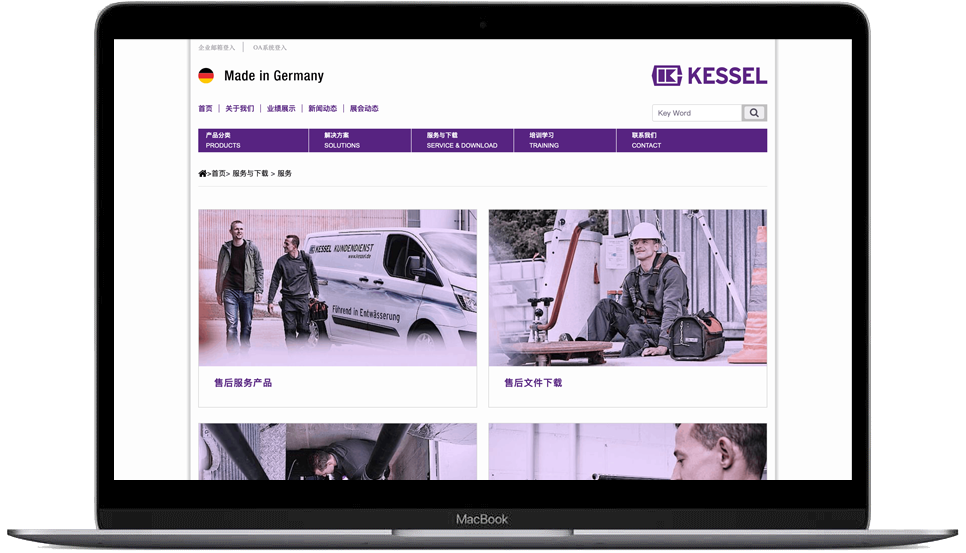Image resolution: width=966 pixels, height=553 pixels.
Task: Click the German flag icon
Action: [x=206, y=76]
